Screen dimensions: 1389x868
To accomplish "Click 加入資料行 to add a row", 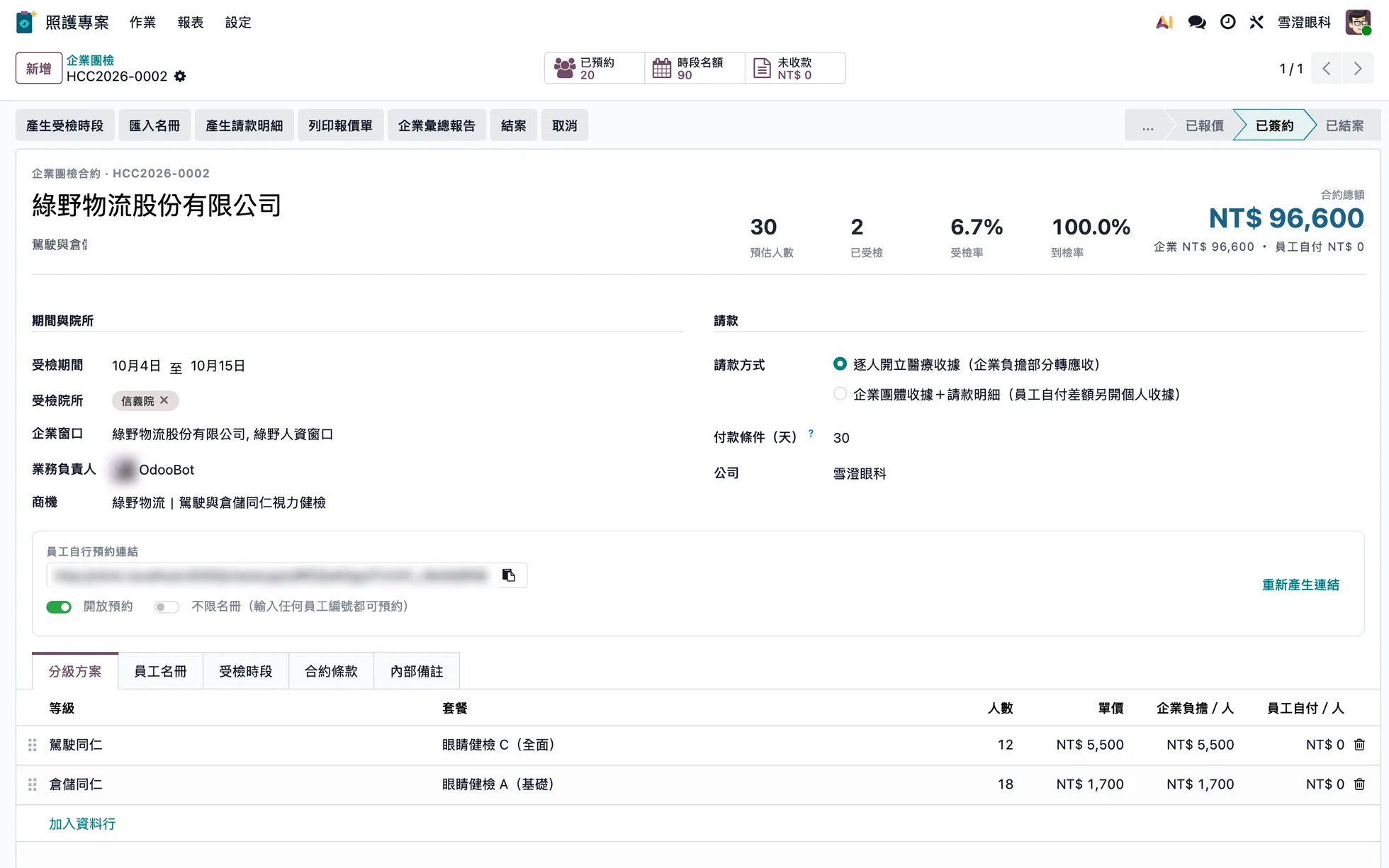I will coord(82,823).
